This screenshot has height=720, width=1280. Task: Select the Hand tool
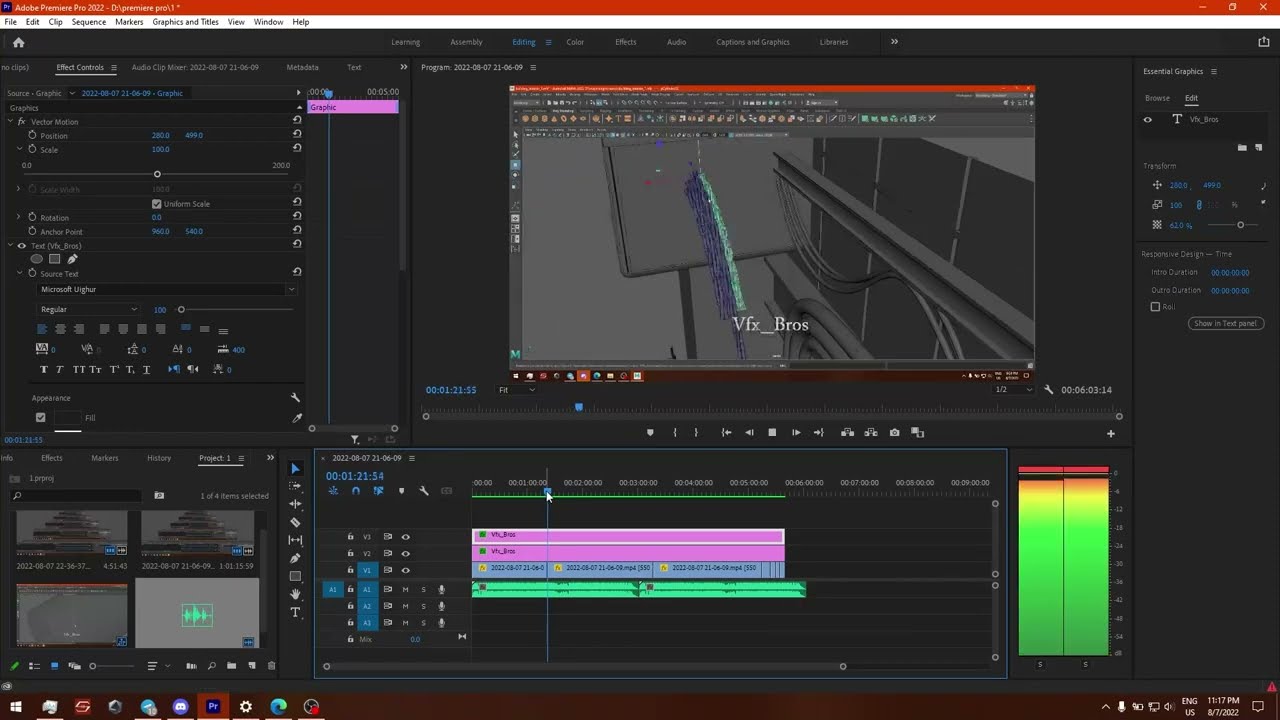295,594
